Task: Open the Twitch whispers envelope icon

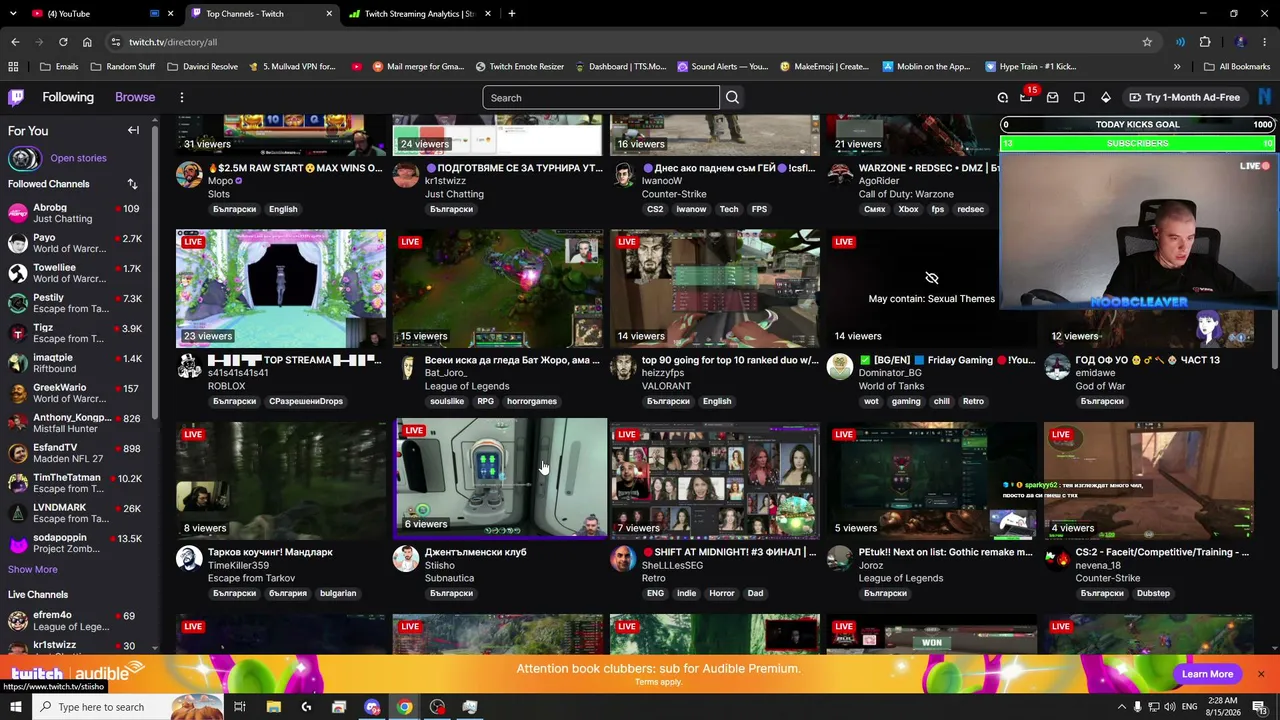Action: [1053, 97]
